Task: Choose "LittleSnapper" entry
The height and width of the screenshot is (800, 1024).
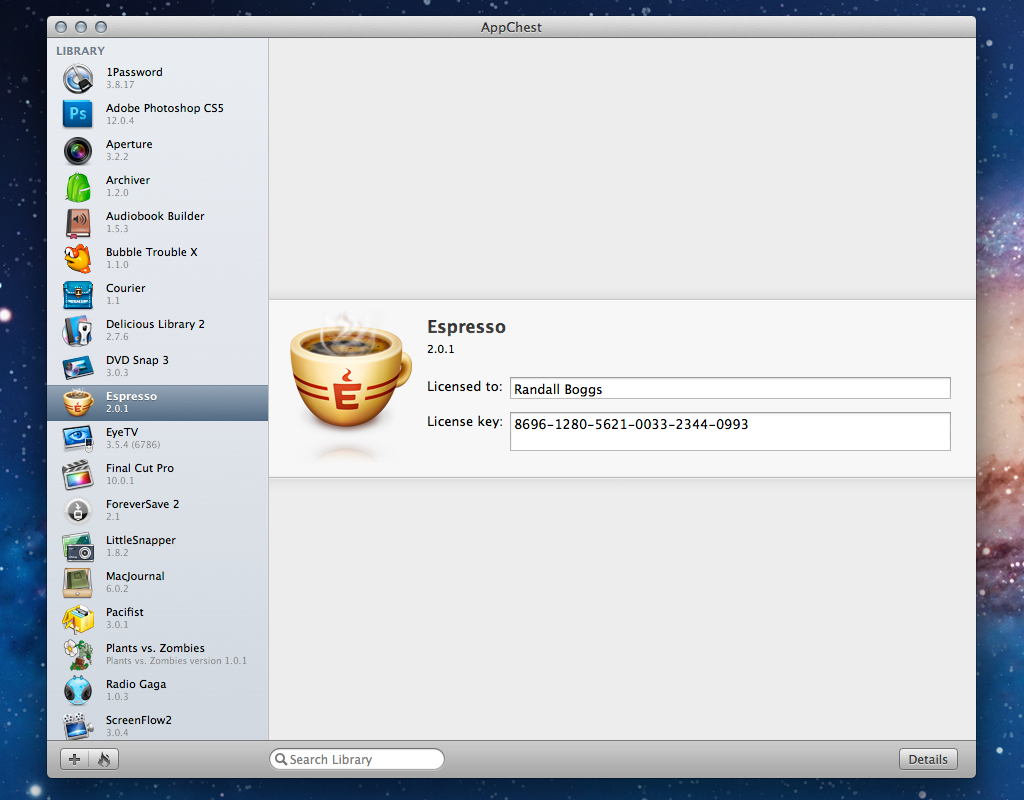Action: point(141,540)
